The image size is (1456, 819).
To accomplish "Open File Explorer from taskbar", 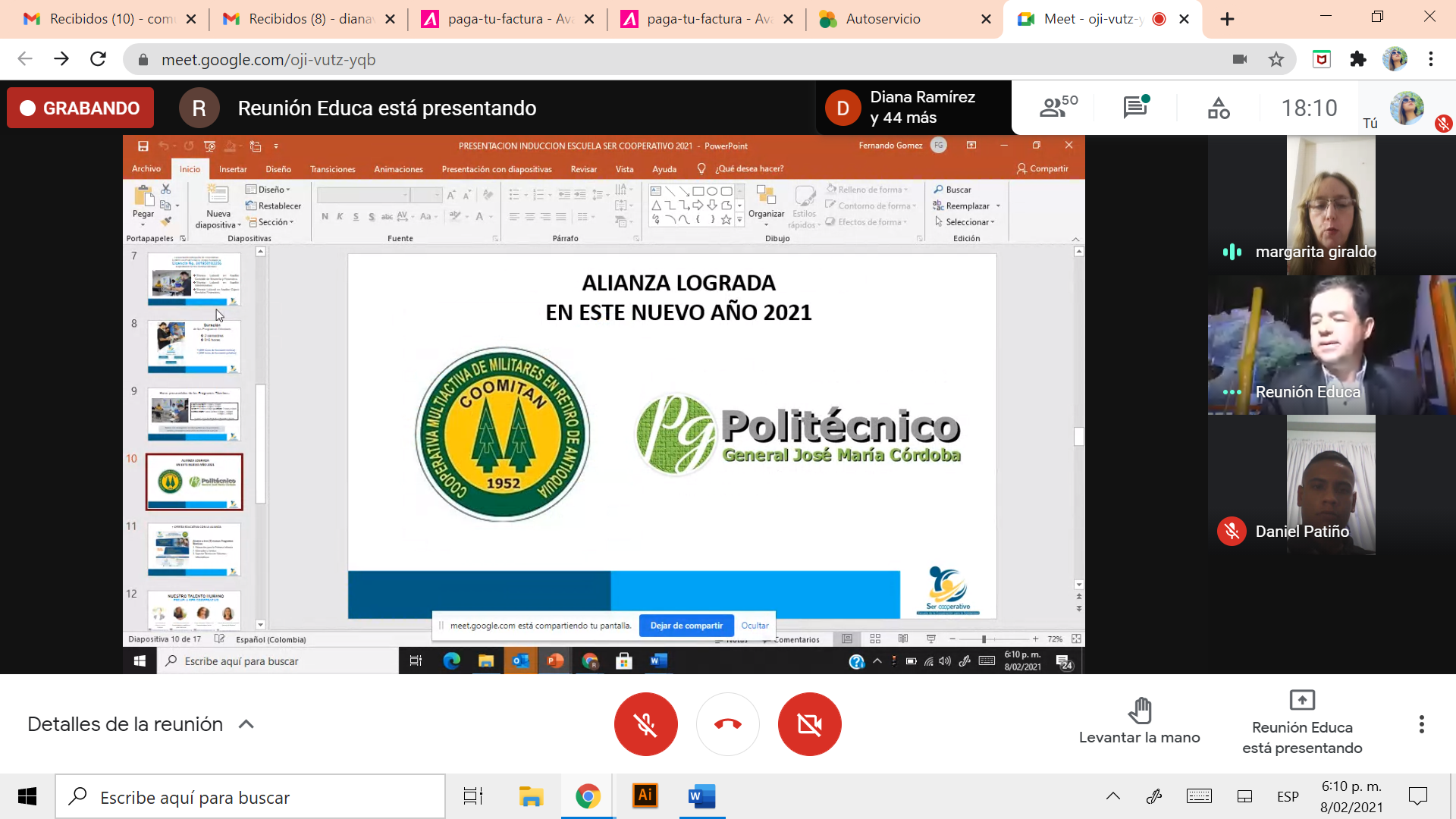I will pos(532,796).
